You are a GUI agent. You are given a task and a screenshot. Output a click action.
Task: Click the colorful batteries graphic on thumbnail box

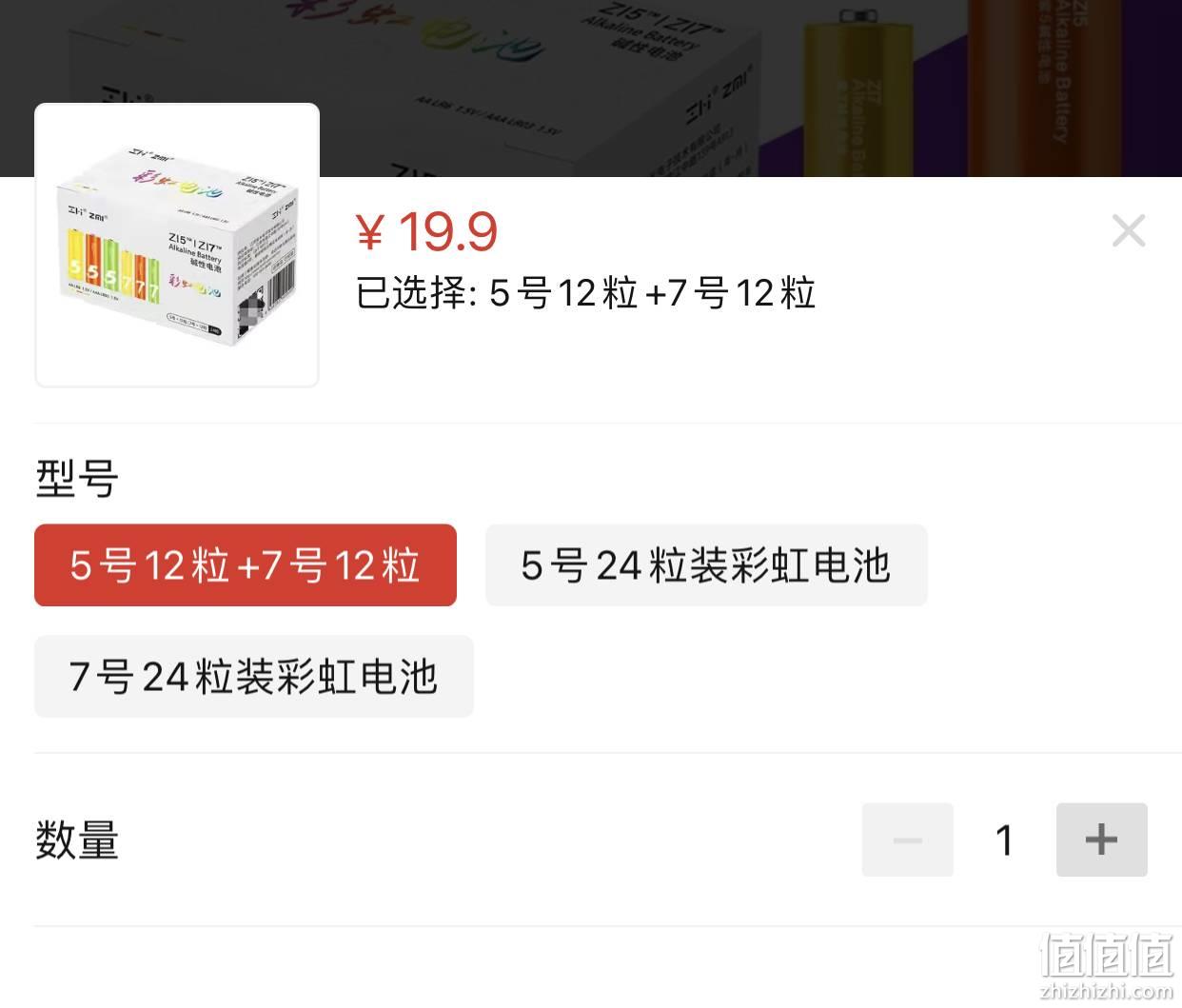click(x=111, y=267)
